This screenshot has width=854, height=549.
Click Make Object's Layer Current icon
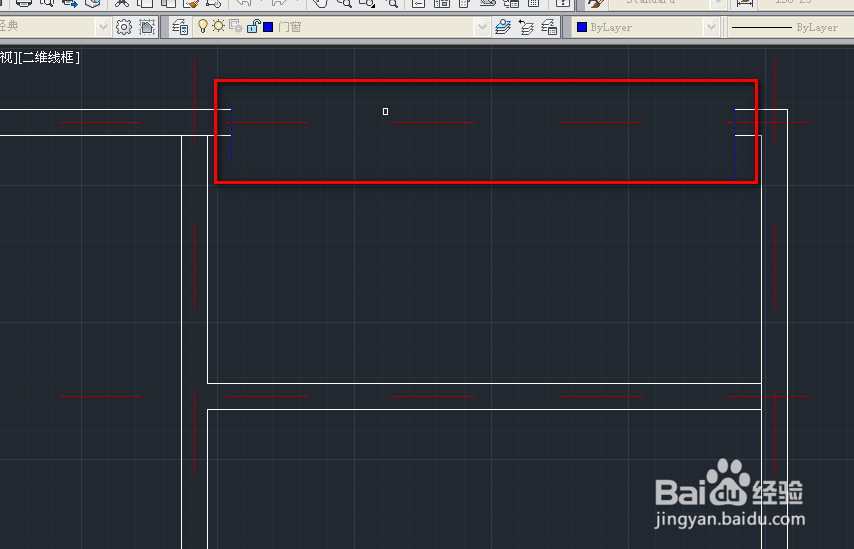click(x=503, y=27)
